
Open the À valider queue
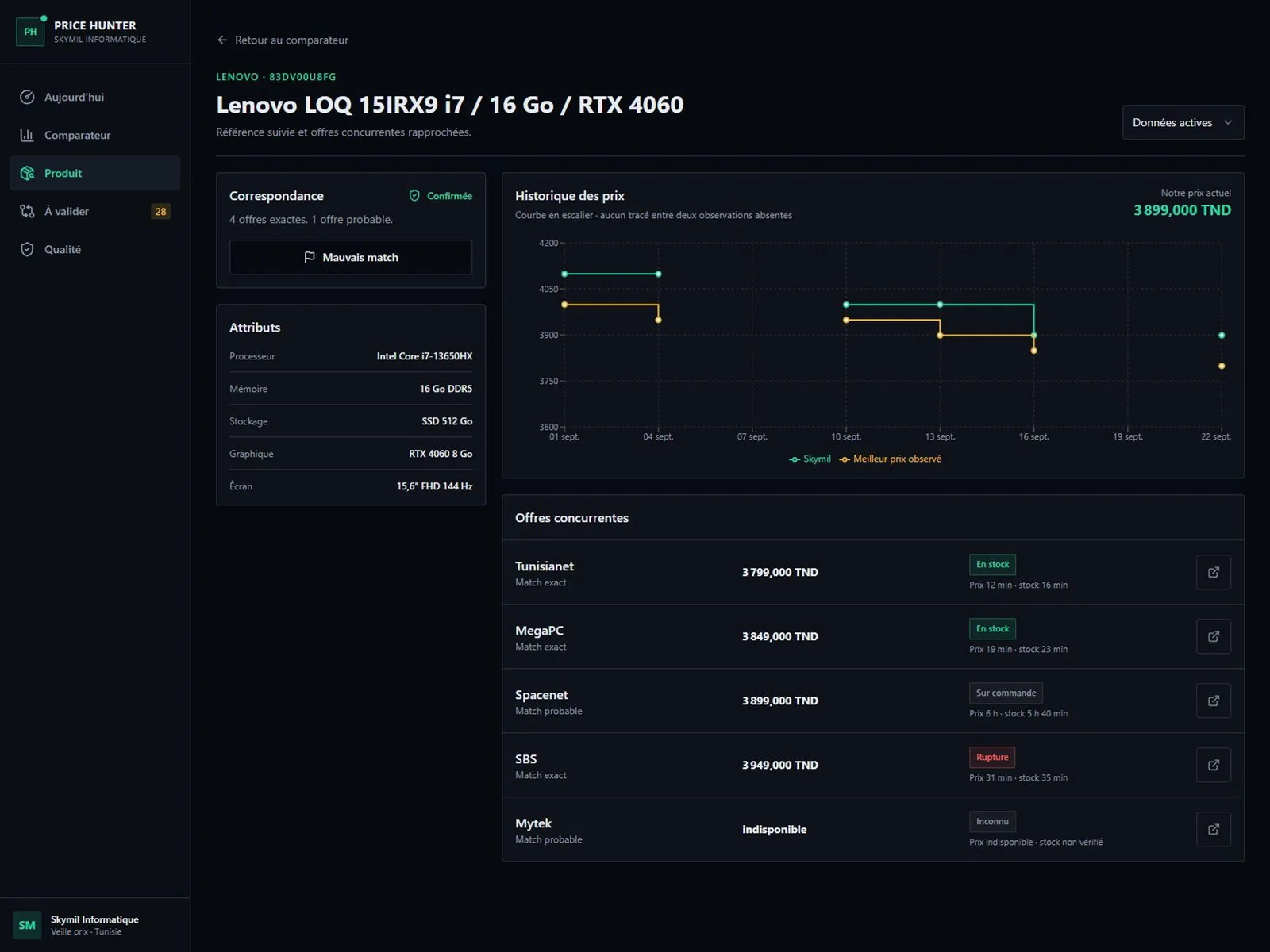pos(95,211)
